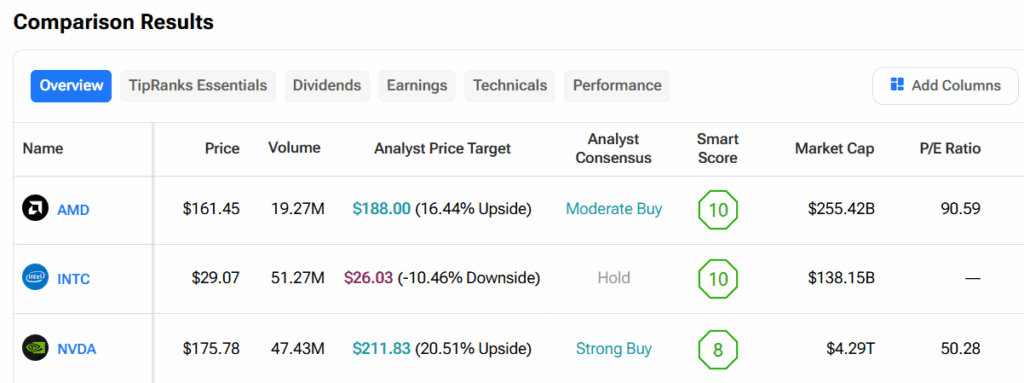Open the Add Columns button
Screen dimensions: 1024x383
pos(945,86)
